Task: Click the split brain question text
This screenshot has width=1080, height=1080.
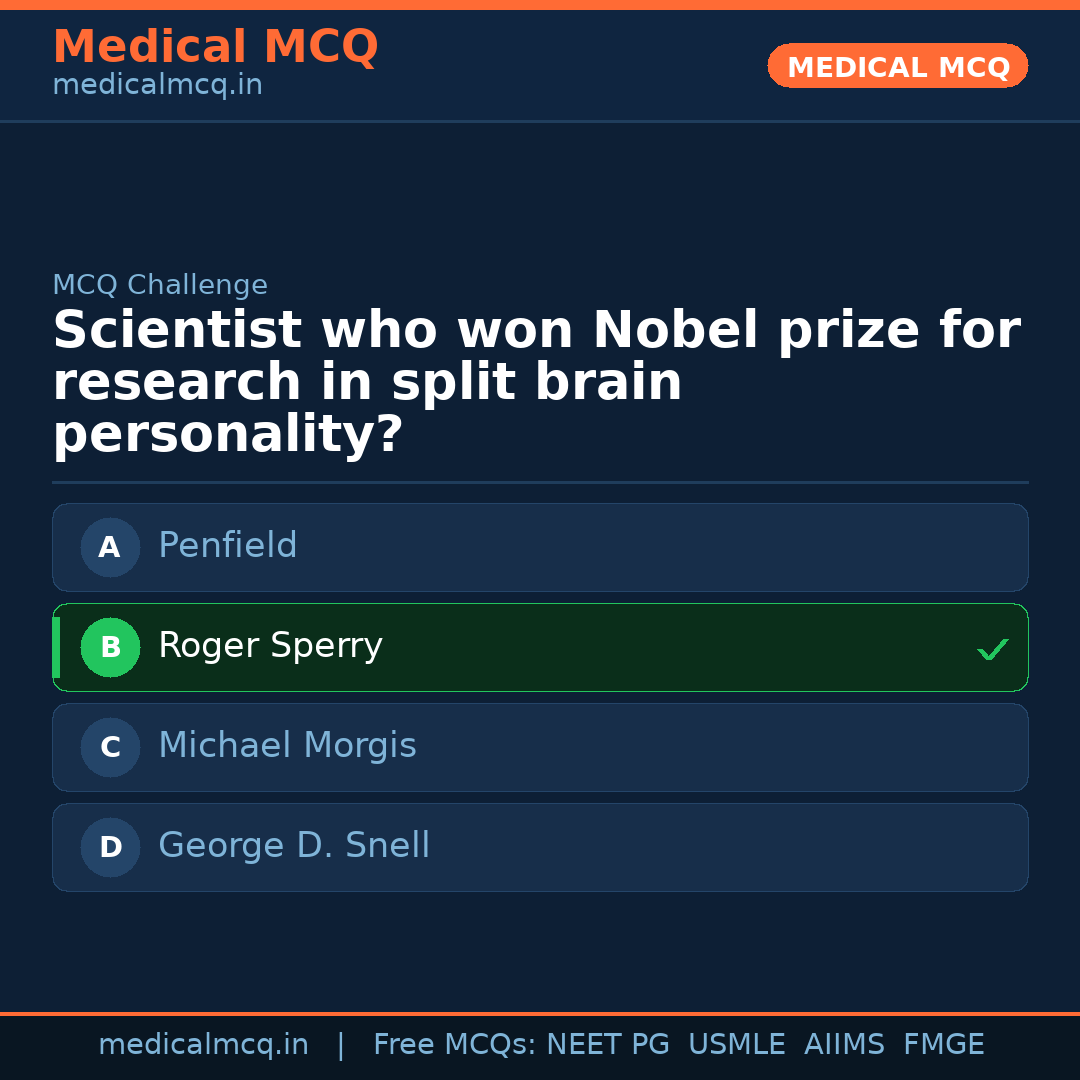Action: tap(536, 383)
